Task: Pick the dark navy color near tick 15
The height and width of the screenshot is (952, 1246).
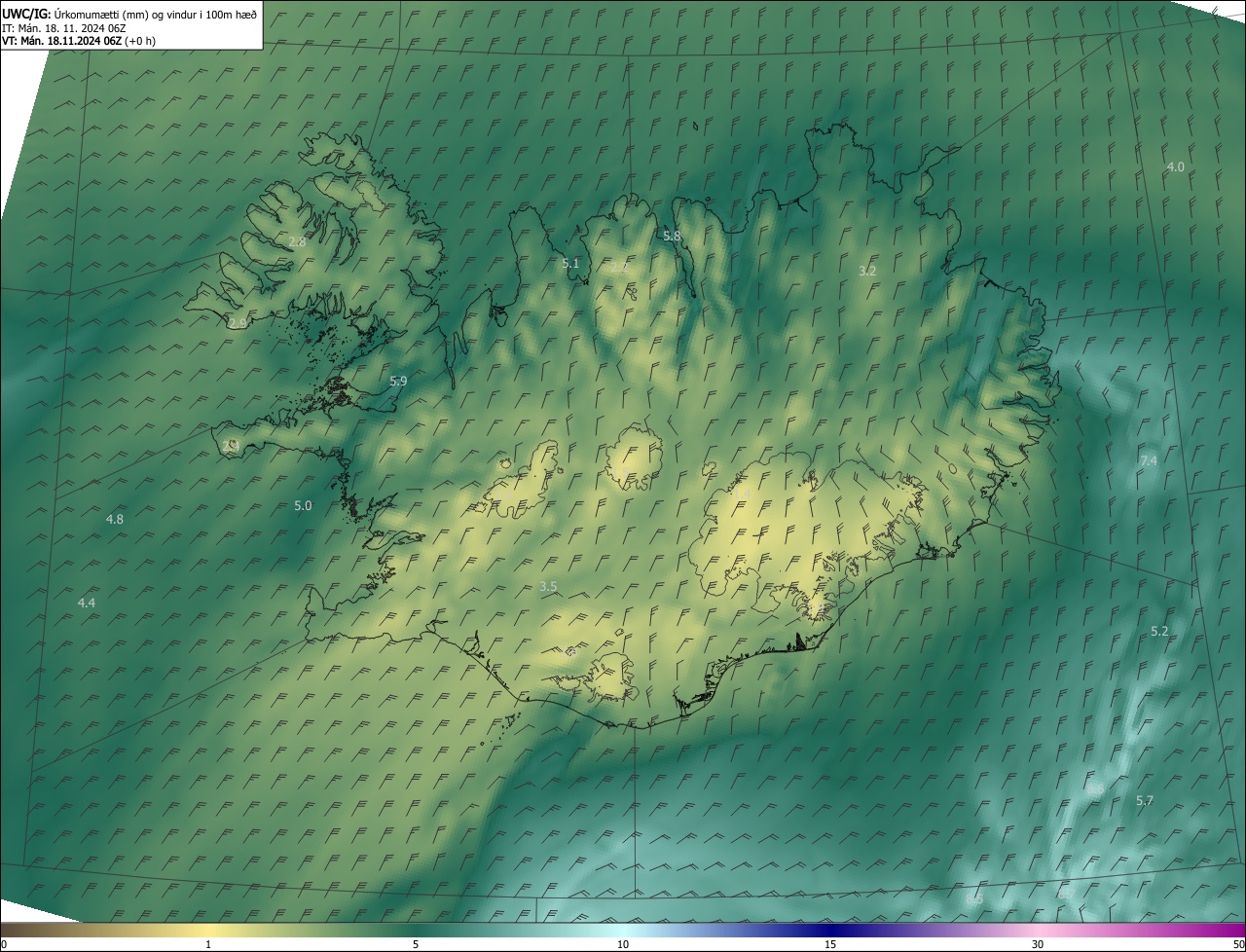Action: (827, 931)
